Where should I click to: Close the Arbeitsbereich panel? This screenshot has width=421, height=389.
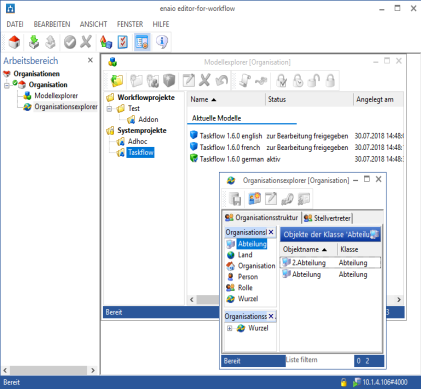pos(90,60)
